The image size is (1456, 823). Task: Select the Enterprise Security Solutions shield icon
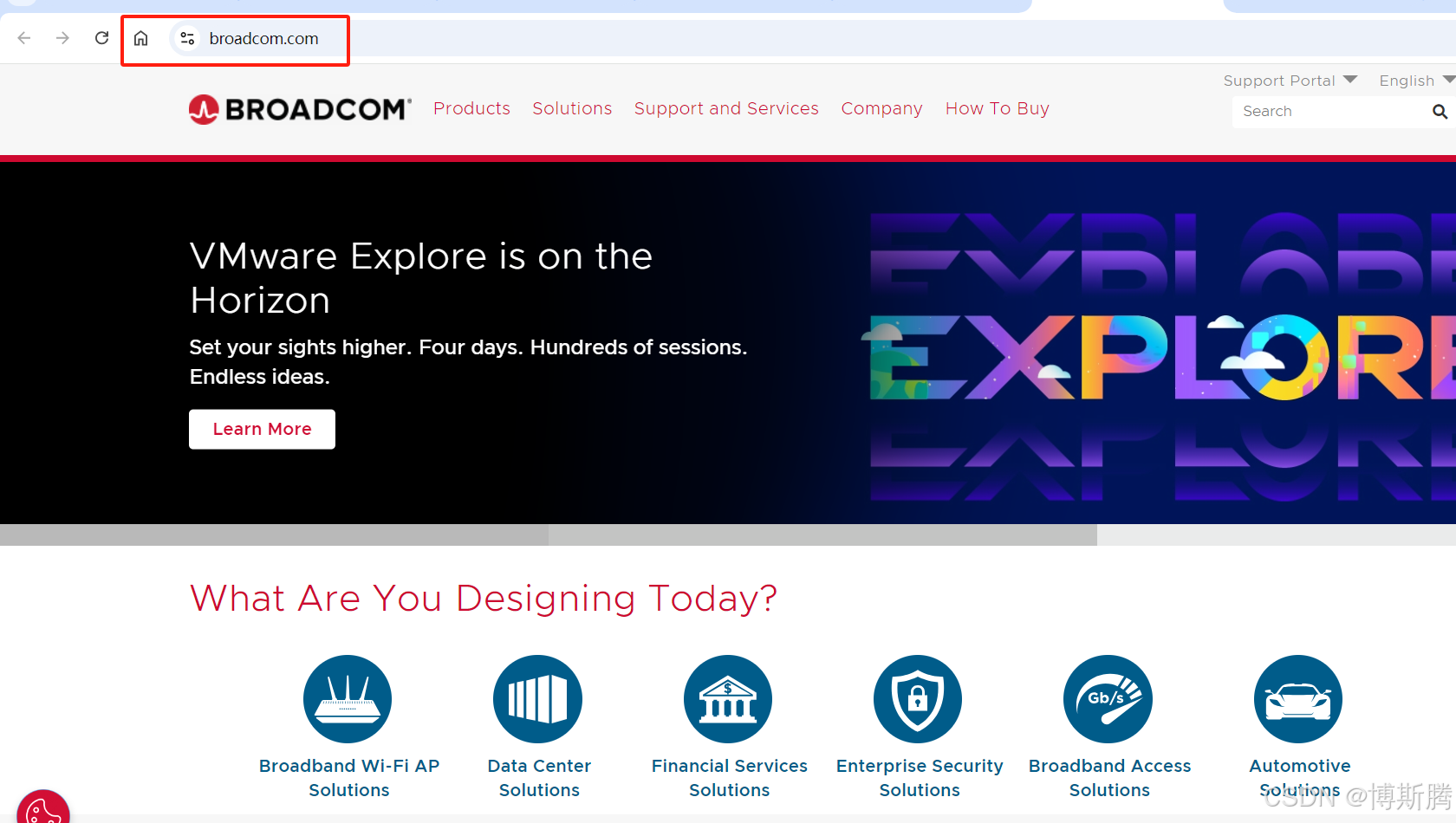click(917, 698)
